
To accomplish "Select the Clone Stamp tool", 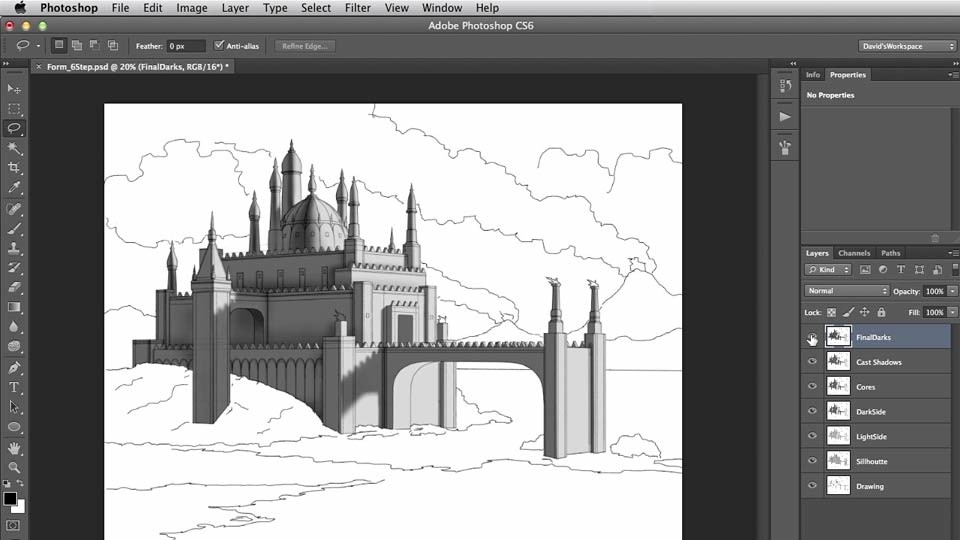I will coord(14,248).
